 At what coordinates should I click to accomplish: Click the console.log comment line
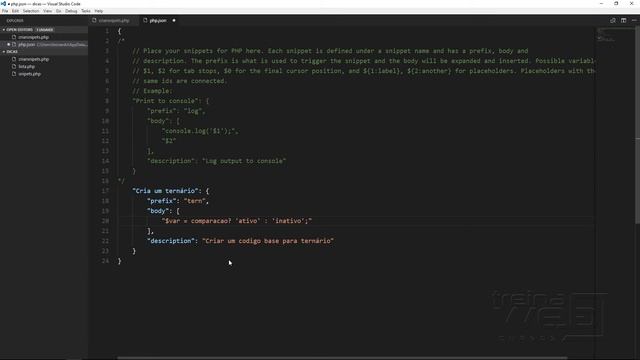200,131
